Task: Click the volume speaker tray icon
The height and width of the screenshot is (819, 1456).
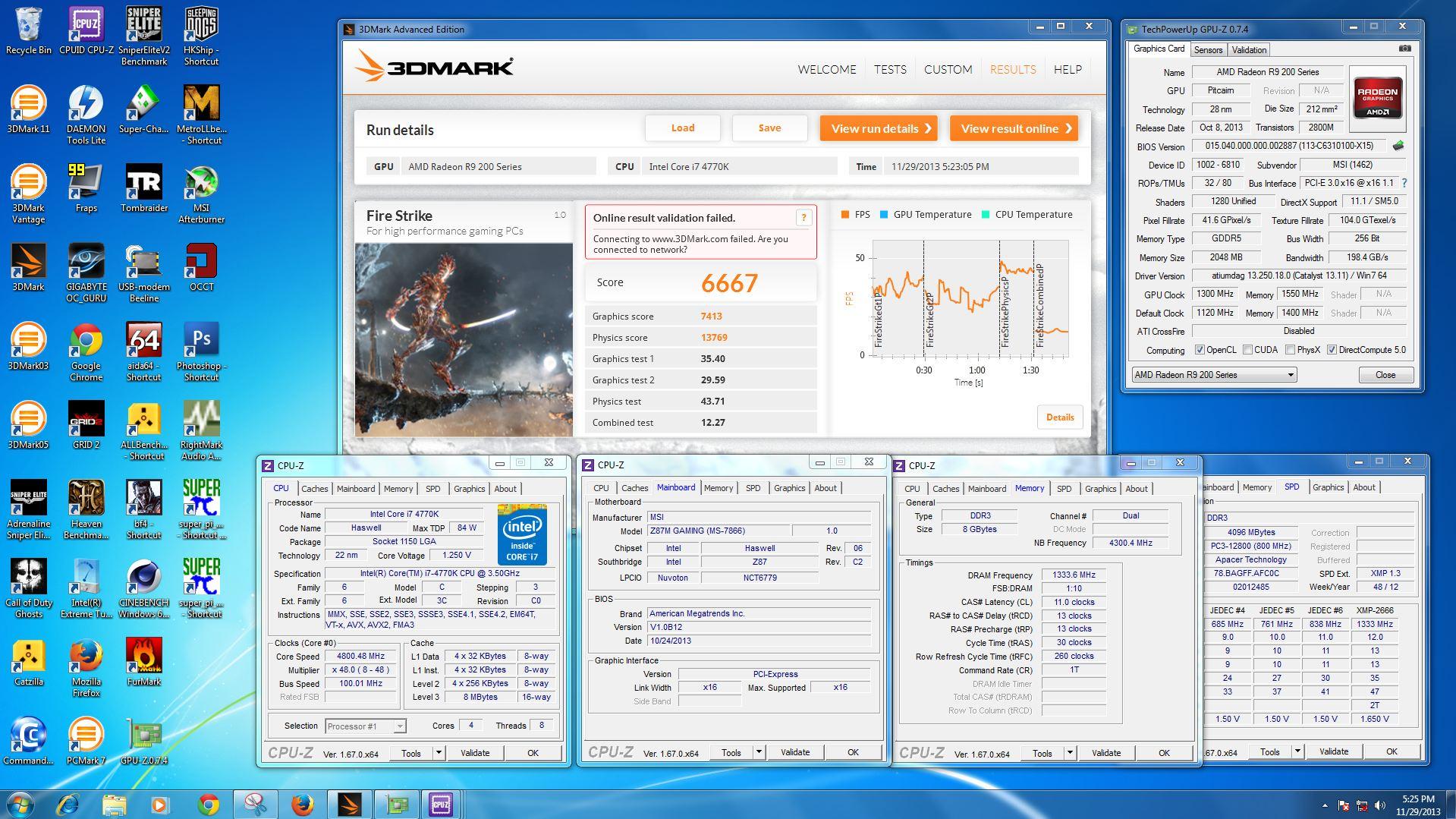Action: click(1379, 805)
